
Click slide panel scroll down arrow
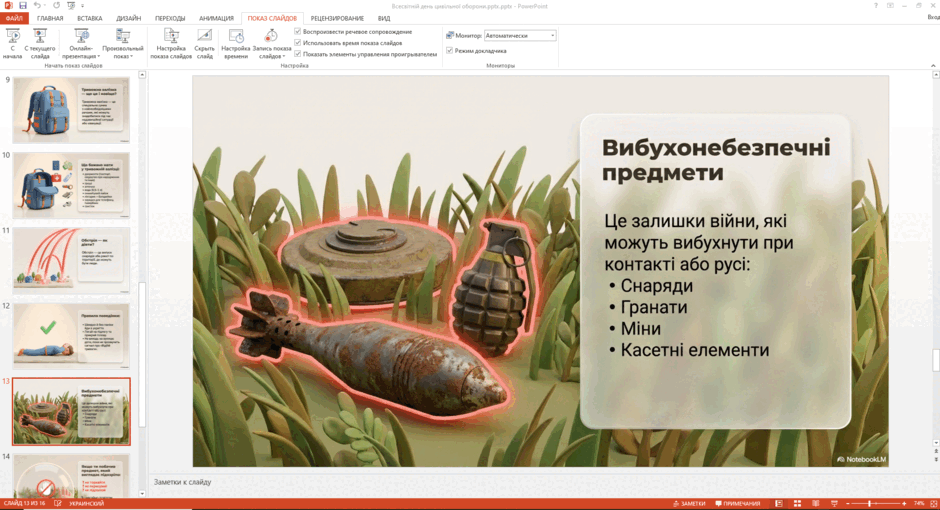pyautogui.click(x=142, y=494)
